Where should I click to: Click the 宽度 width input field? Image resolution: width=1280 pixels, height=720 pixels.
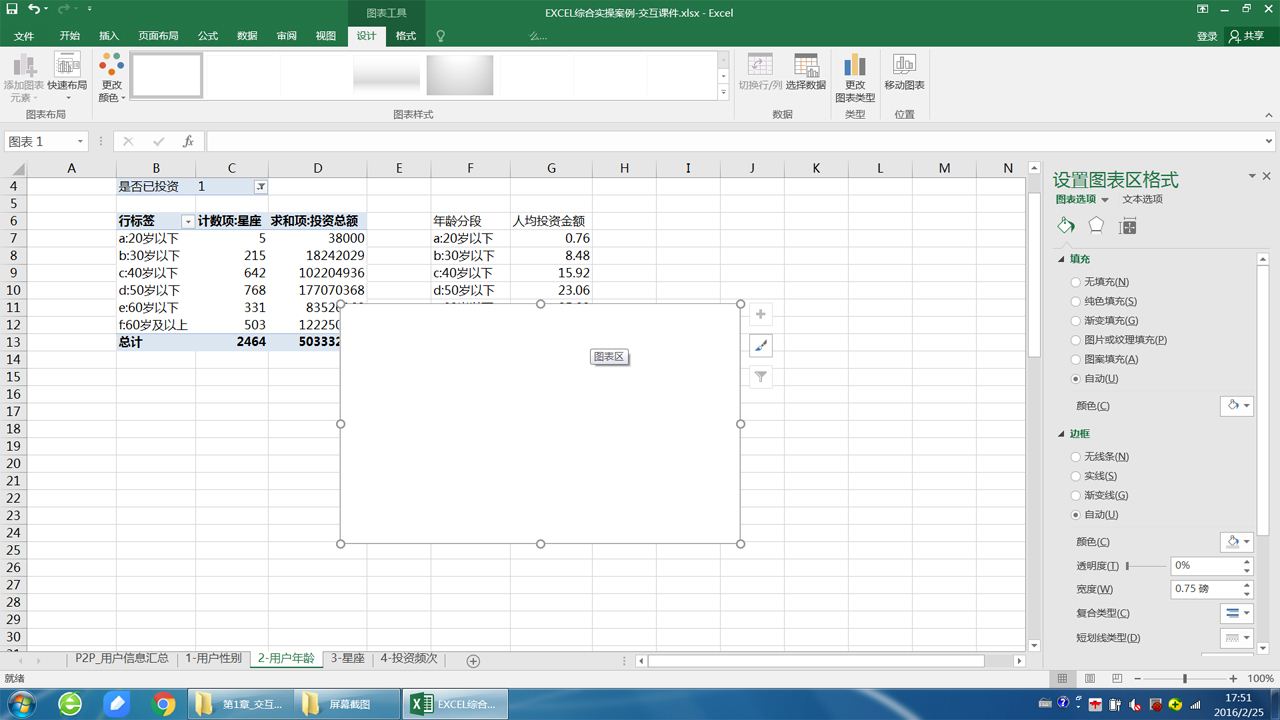coord(1206,589)
